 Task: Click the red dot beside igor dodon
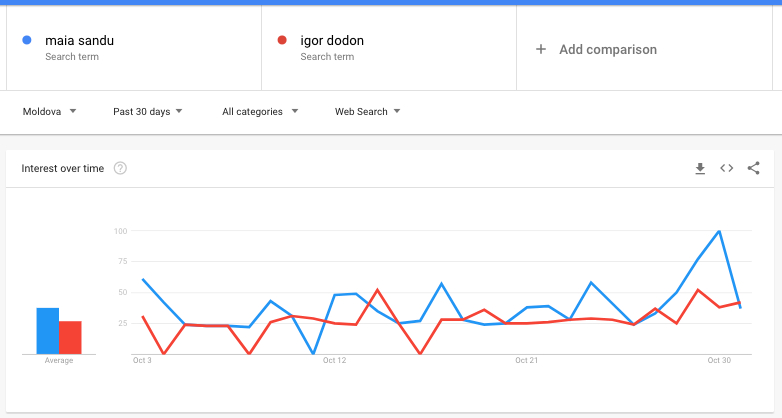pyautogui.click(x=282, y=40)
